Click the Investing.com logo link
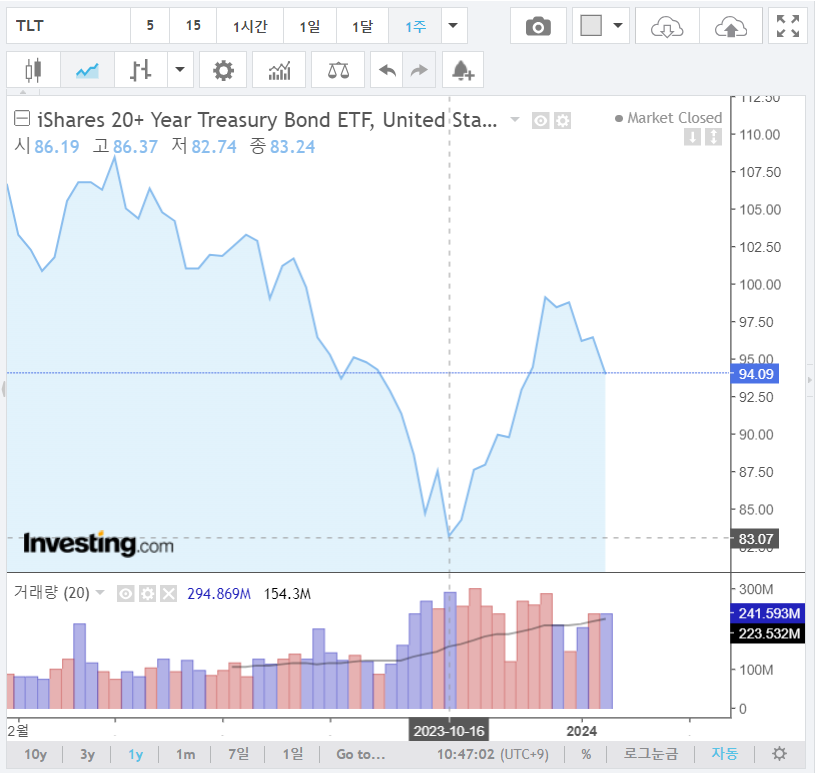 point(98,544)
